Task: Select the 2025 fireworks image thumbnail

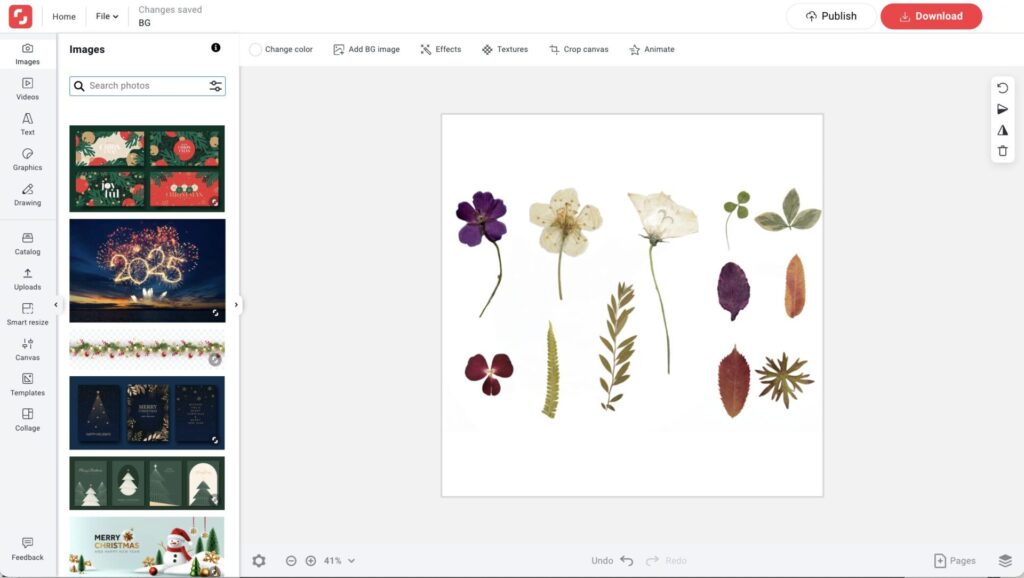Action: tap(147, 270)
